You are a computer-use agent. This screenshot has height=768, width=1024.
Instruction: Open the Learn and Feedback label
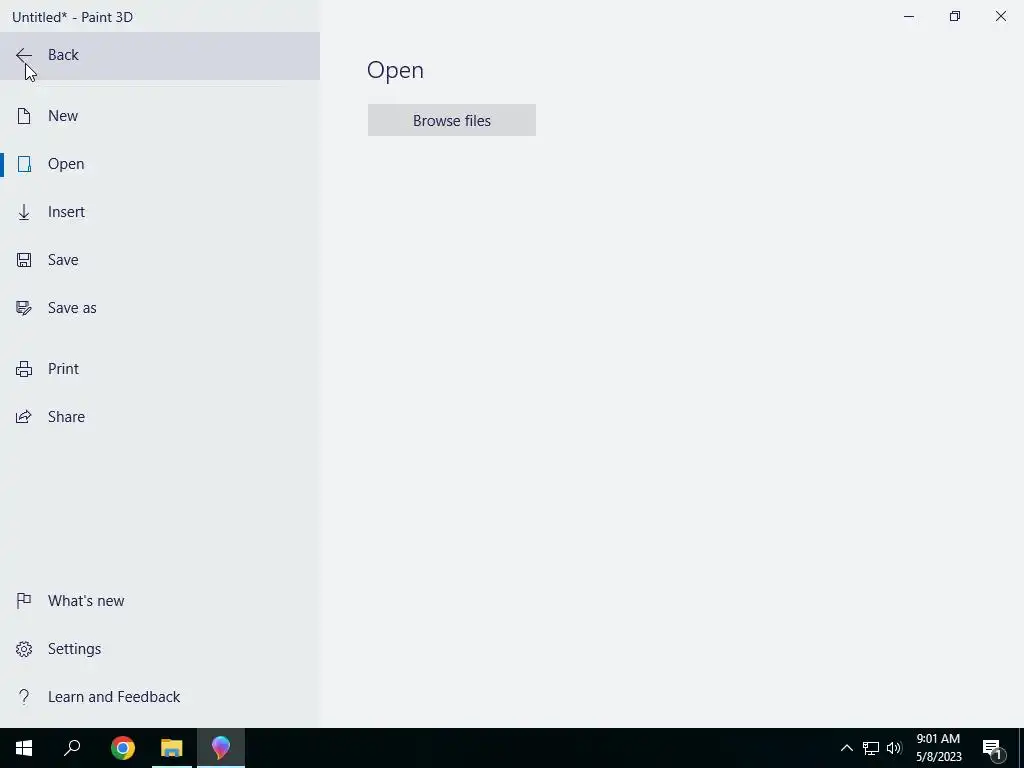[x=114, y=697]
